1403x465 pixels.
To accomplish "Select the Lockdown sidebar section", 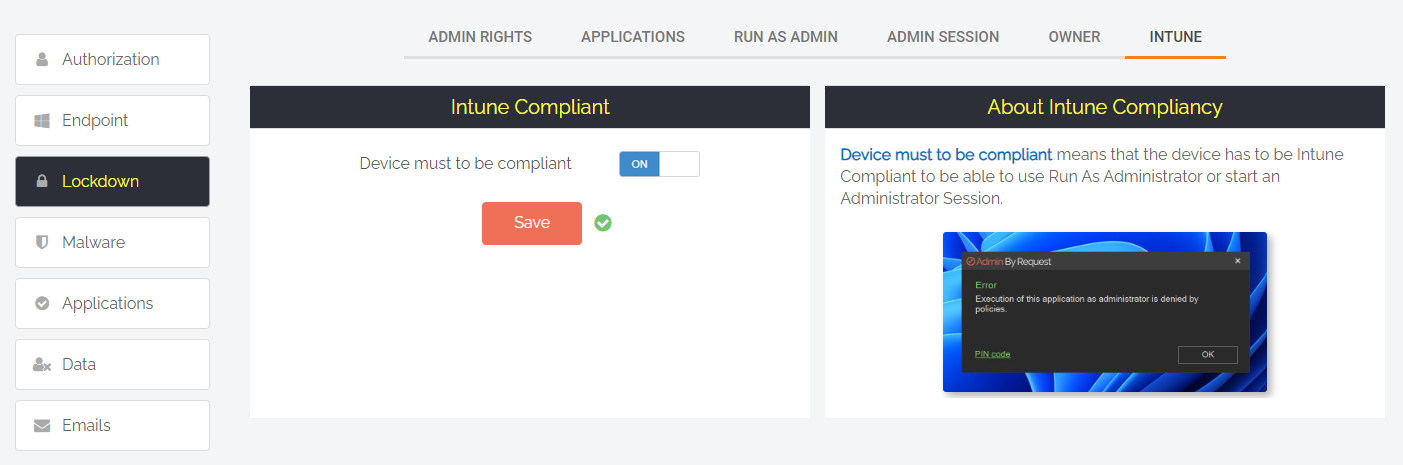I will (112, 181).
